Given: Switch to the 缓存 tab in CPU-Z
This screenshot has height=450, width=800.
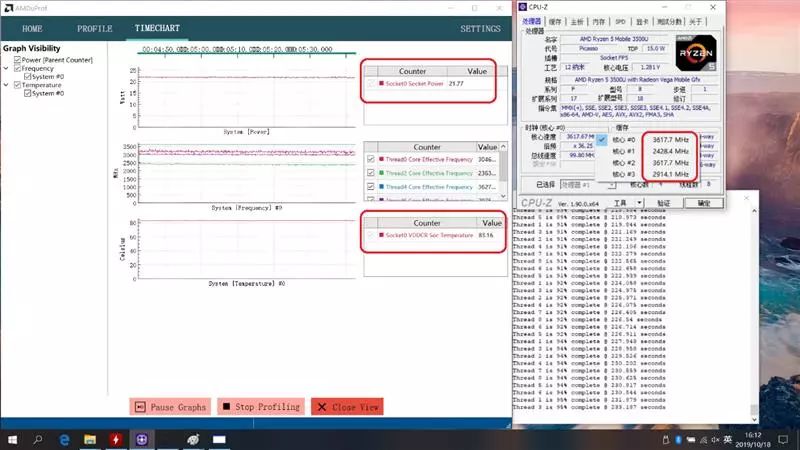Looking at the screenshot, I should (x=555, y=21).
